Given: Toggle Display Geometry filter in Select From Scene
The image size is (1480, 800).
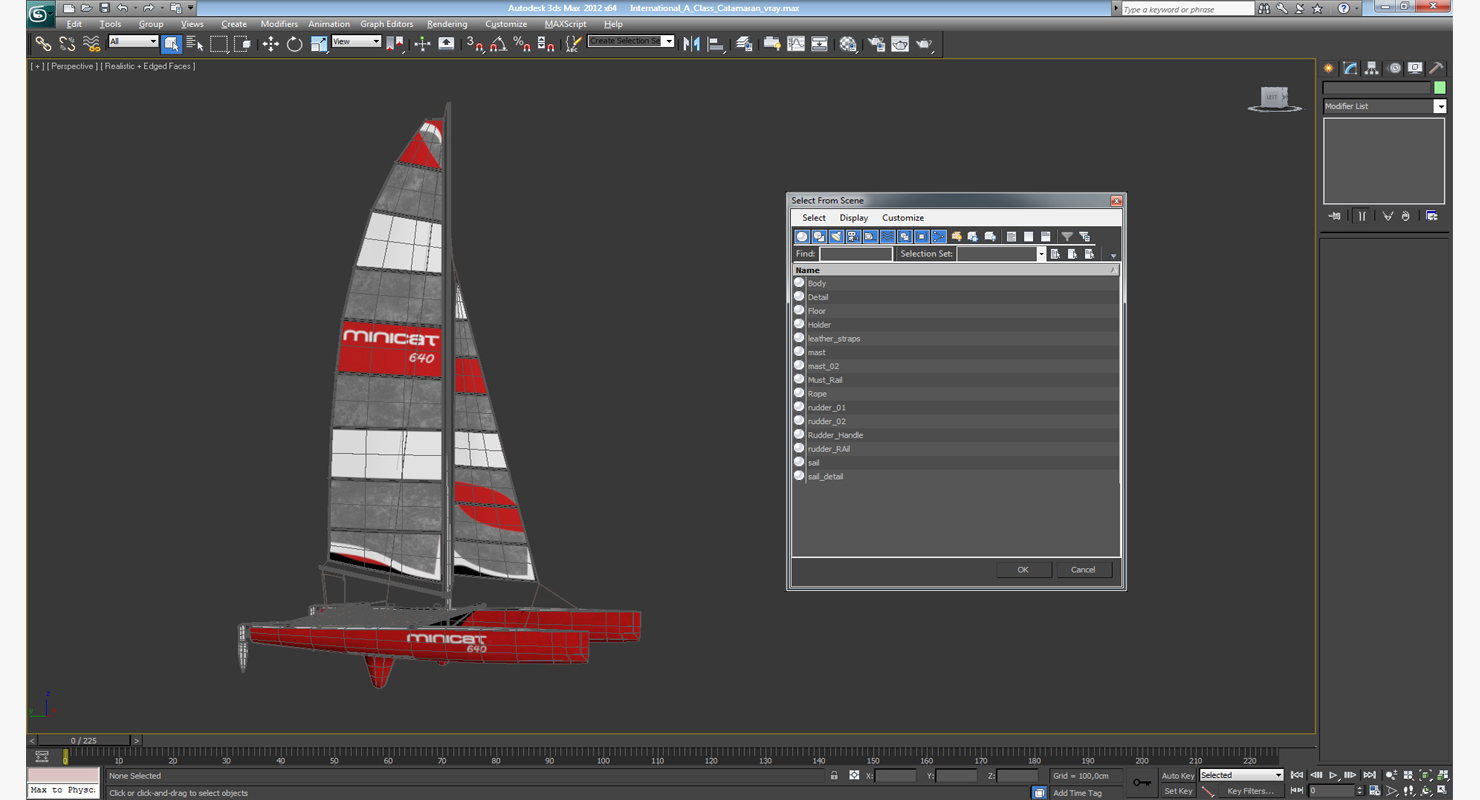Looking at the screenshot, I should [x=802, y=237].
